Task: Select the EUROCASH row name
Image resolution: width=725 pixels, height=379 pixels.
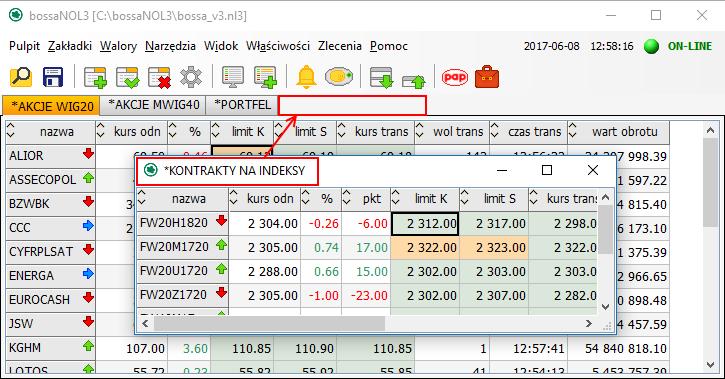Action: point(40,300)
